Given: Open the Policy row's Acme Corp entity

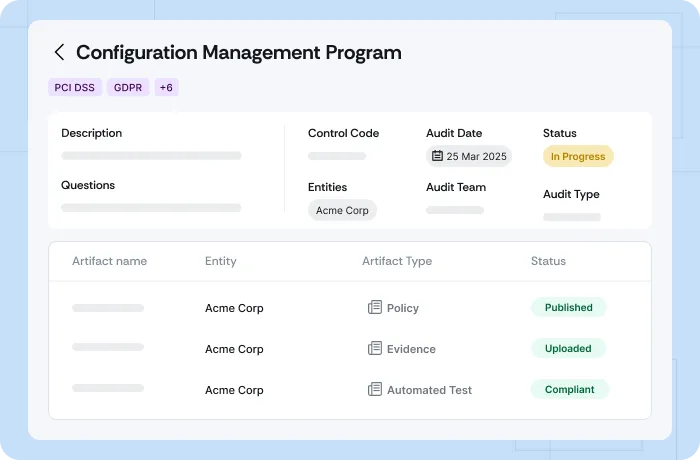Looking at the screenshot, I should 234,308.
